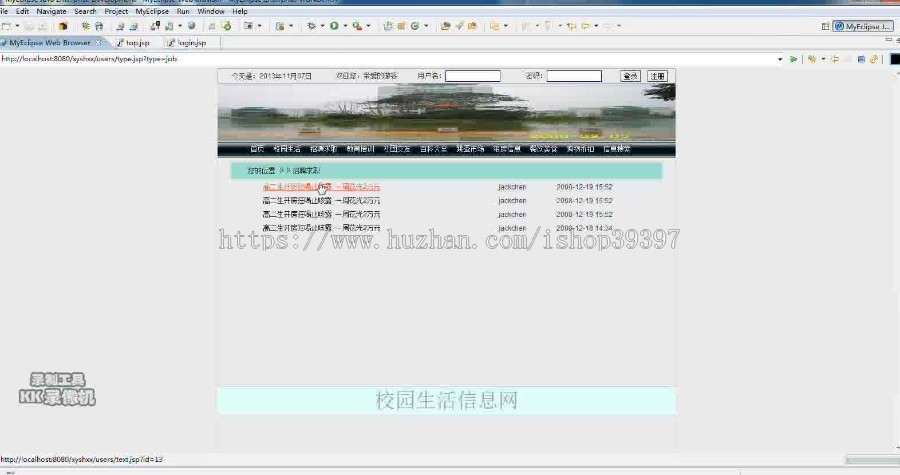Screen dimensions: 900x475
Task: Click the green refresh circle toolbar icon
Action: tap(227, 26)
